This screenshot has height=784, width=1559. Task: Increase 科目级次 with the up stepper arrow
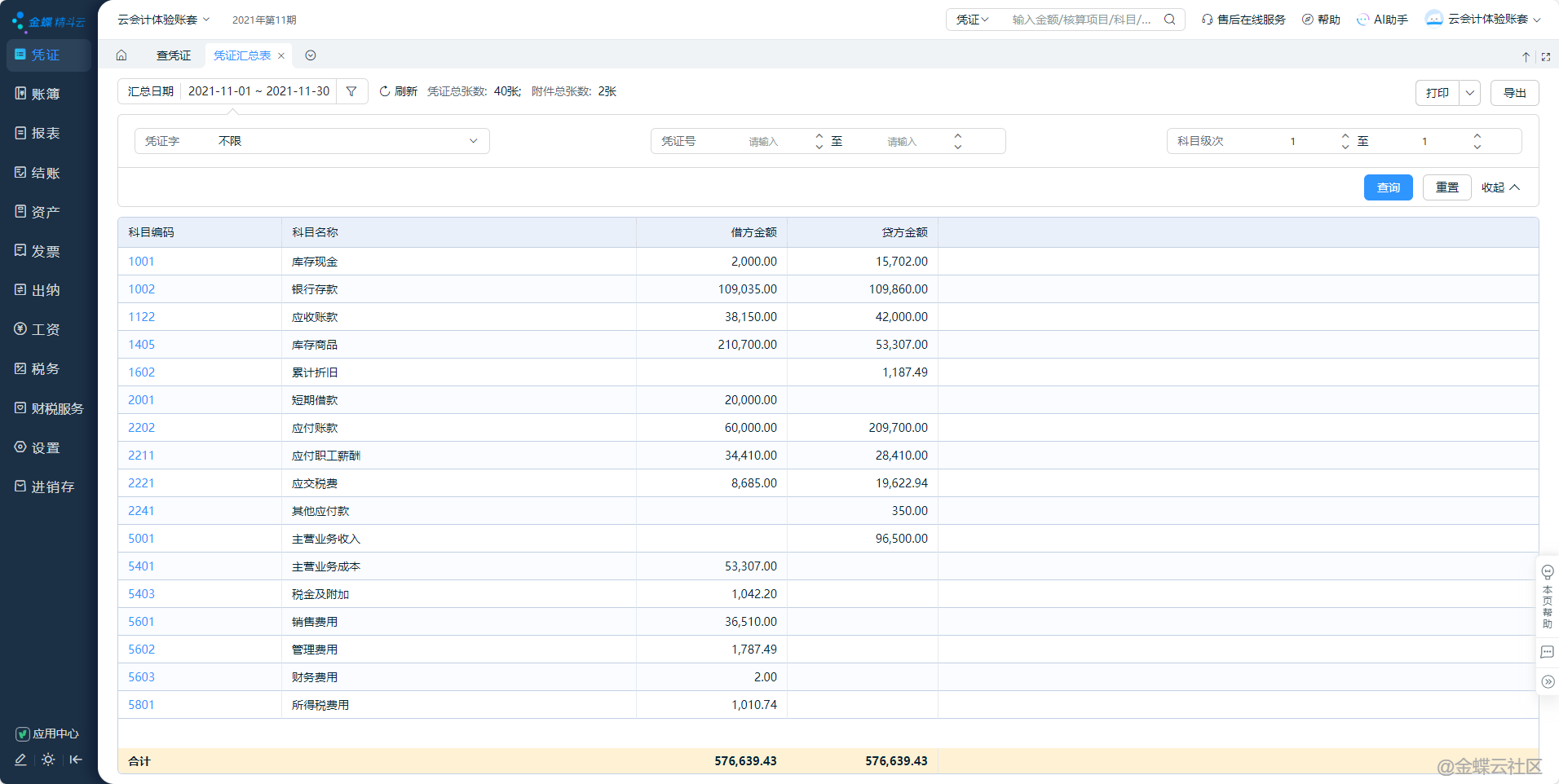click(x=1345, y=136)
